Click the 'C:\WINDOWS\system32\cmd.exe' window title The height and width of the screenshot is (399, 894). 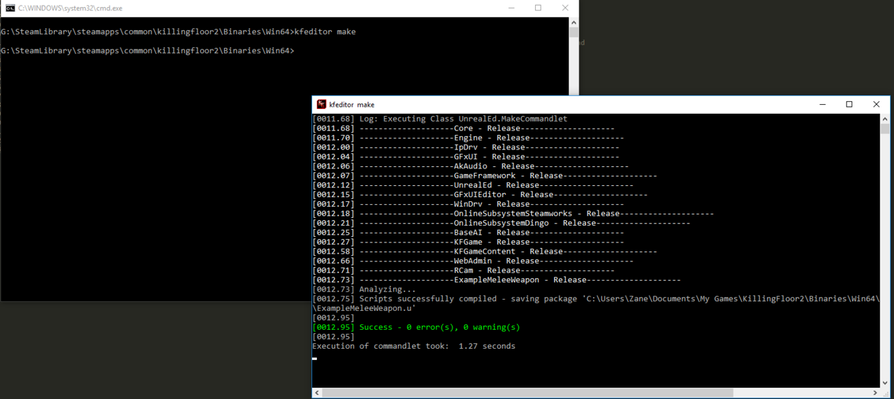click(70, 8)
